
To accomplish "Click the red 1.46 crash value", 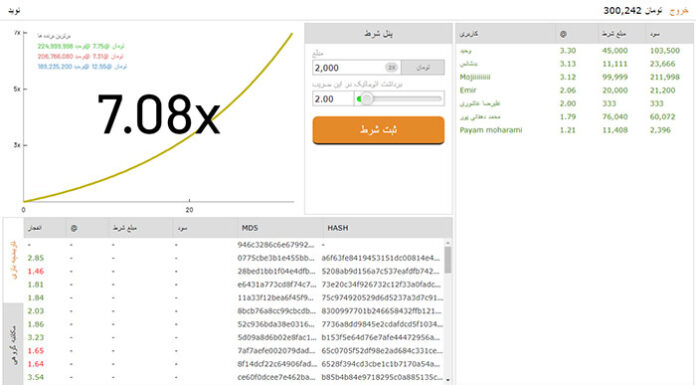I will click(36, 271).
